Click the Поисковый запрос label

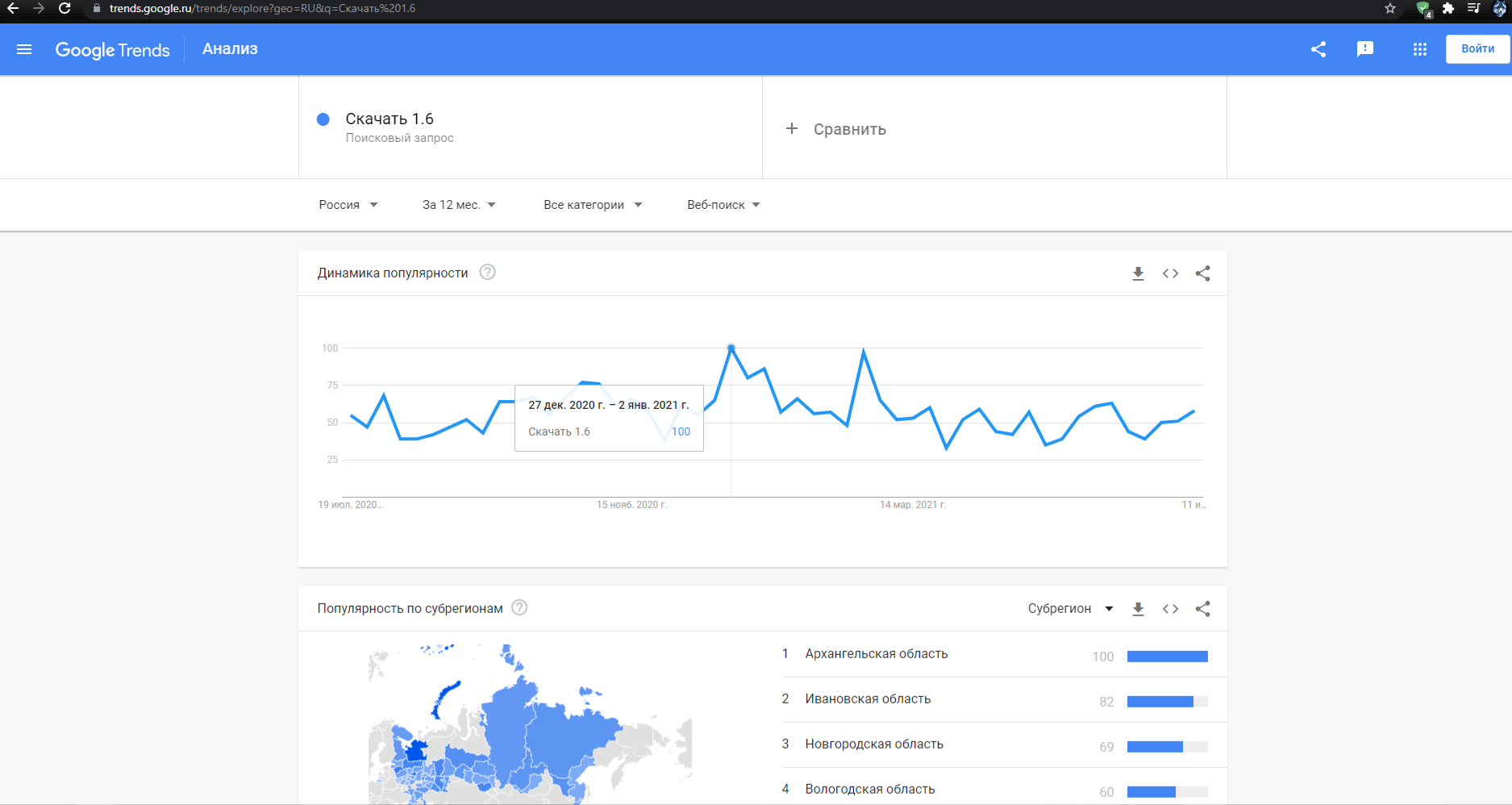tap(399, 138)
